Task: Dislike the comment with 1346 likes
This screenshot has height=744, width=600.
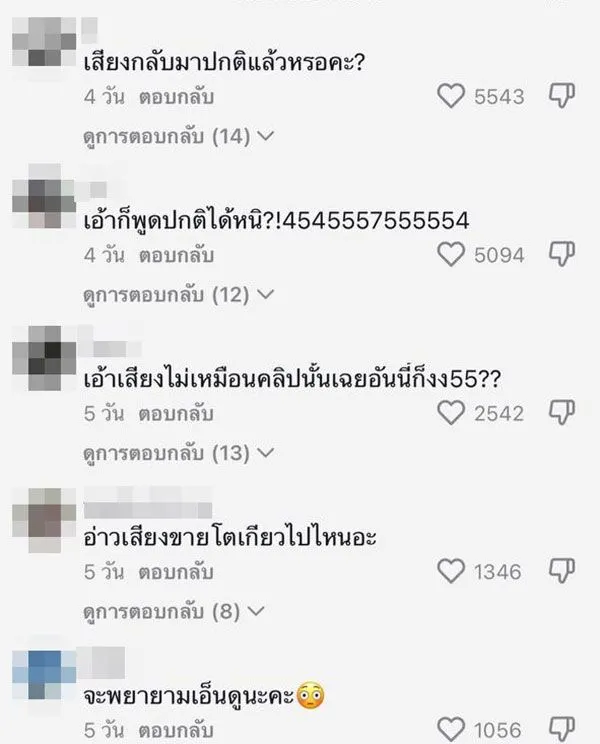Action: 562,571
